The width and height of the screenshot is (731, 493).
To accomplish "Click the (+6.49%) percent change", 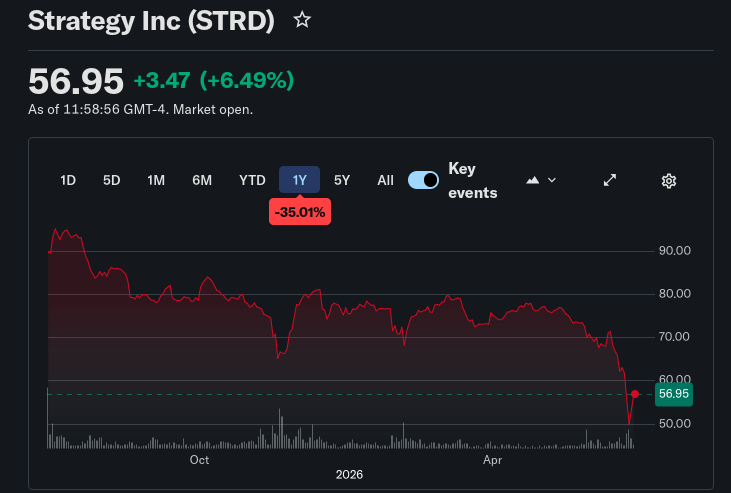I will 247,80.
